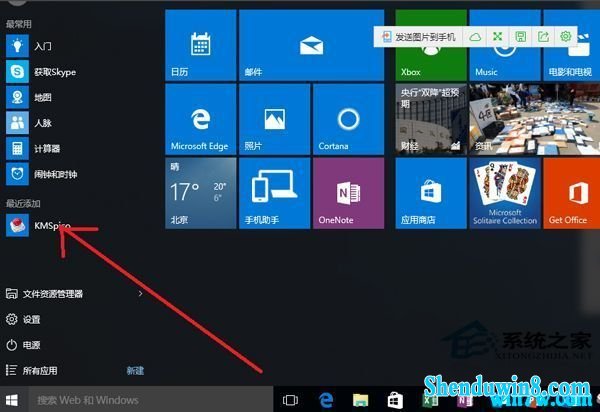
Task: Open the 地图 maps app
Action: tap(29, 97)
